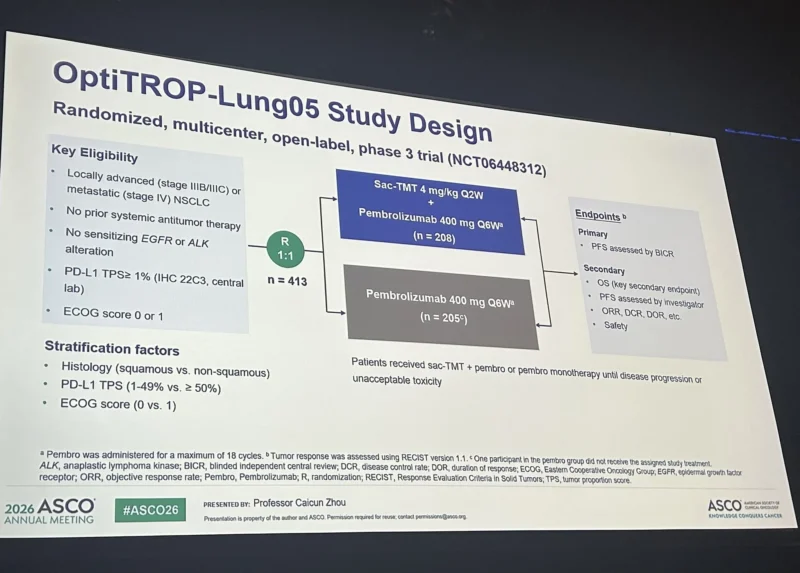Click the Safety endpoint bullet
Image resolution: width=800 pixels, height=573 pixels.
click(616, 326)
